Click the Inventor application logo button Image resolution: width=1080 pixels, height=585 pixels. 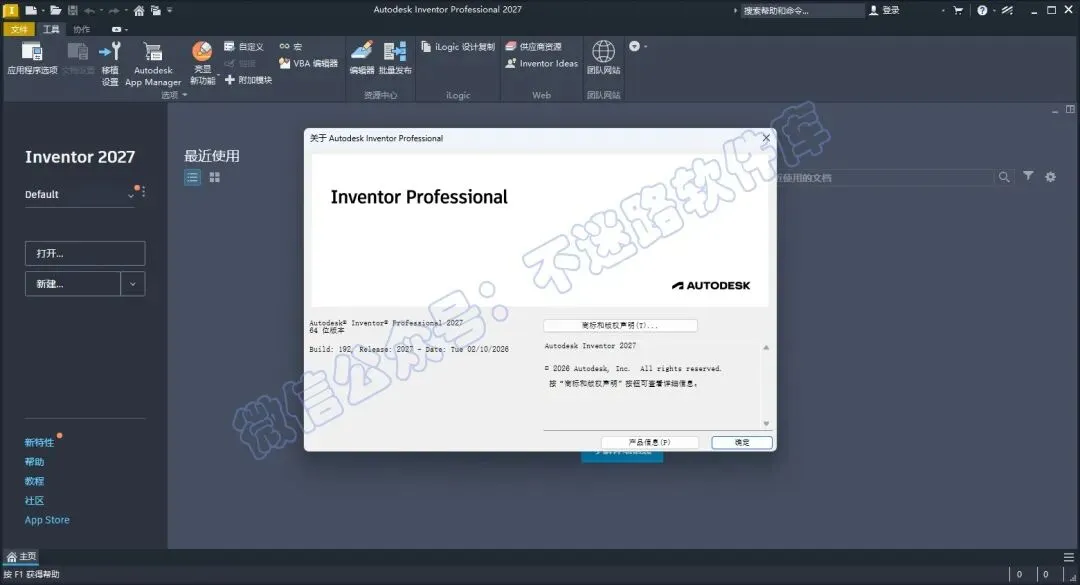click(10, 10)
